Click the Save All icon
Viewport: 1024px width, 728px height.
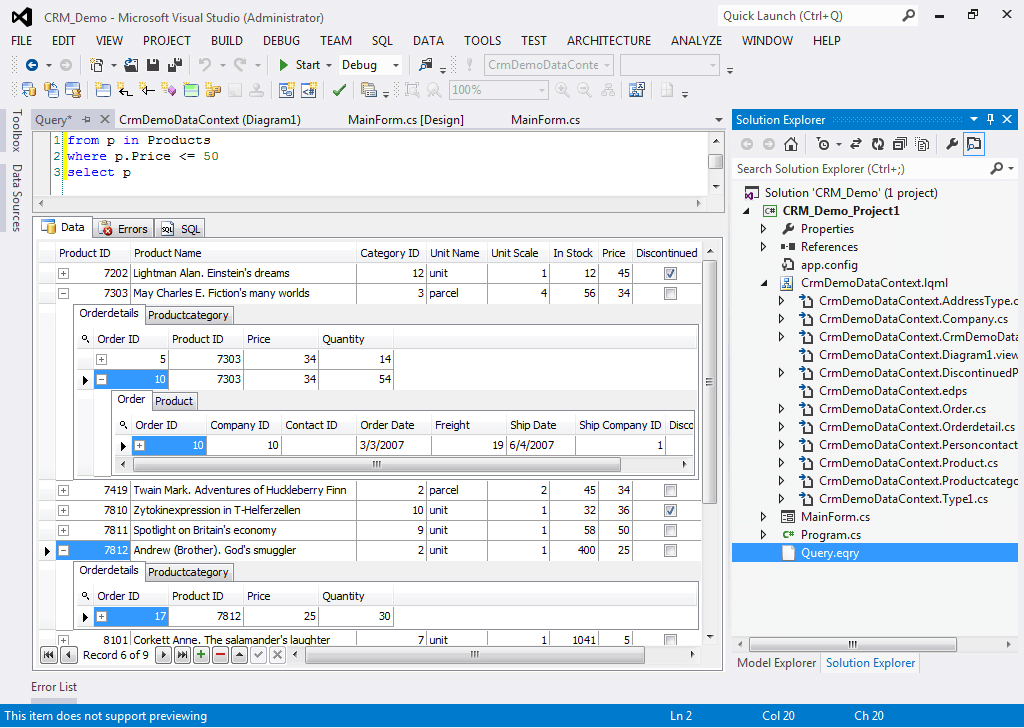174,65
